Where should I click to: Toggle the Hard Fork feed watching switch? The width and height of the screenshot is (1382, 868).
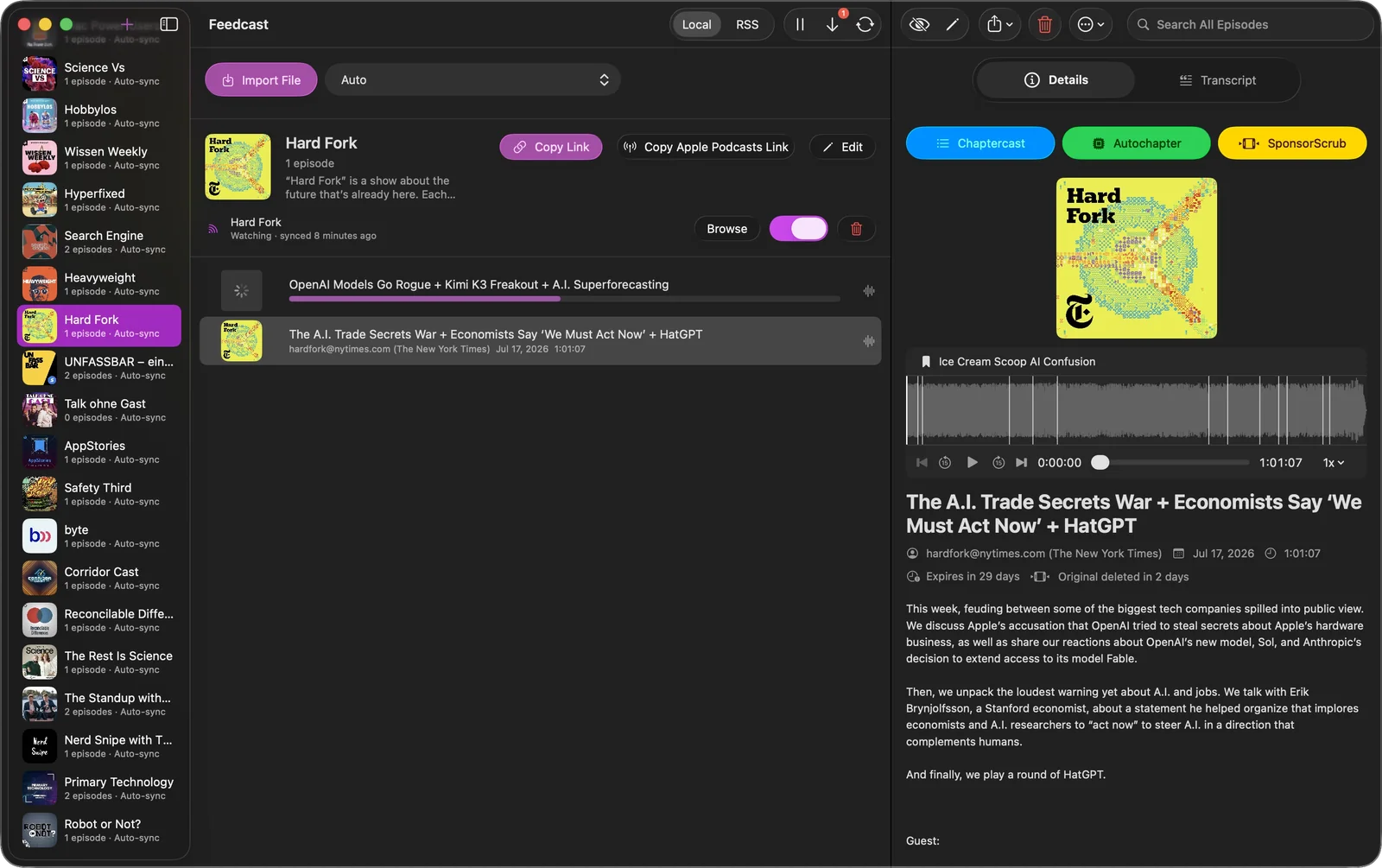click(x=798, y=229)
